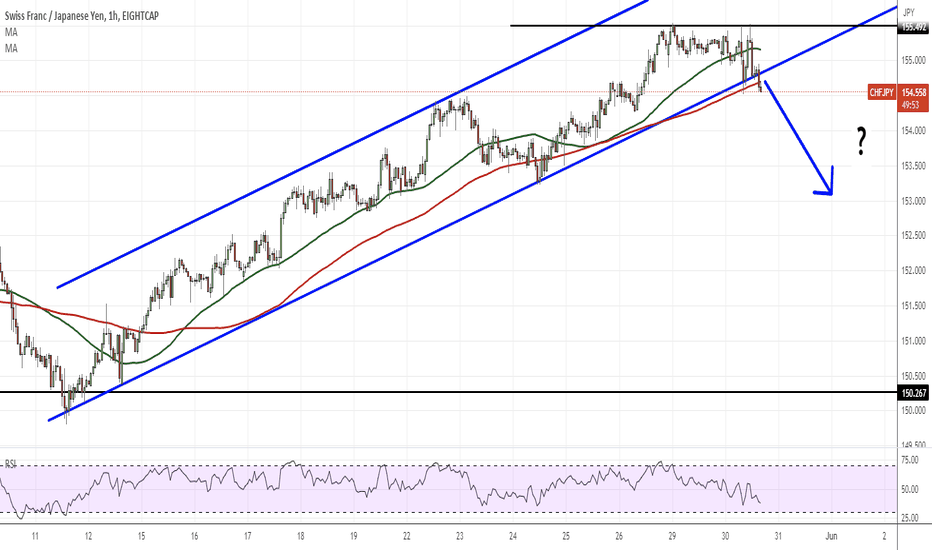
Task: Click the Jun label on the time axis
Action: coord(831,536)
